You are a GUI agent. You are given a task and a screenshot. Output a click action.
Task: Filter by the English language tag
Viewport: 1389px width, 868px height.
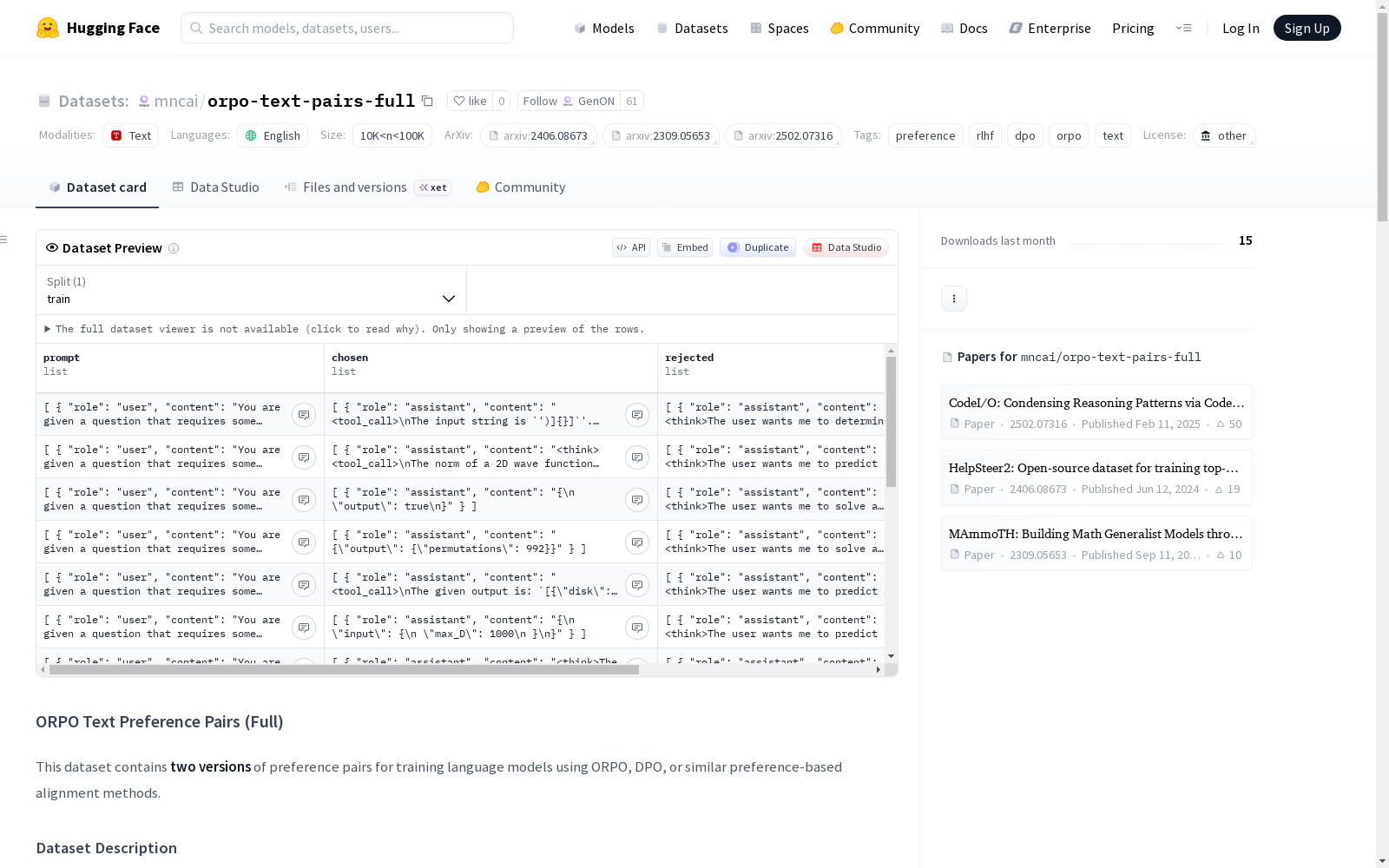click(x=273, y=135)
